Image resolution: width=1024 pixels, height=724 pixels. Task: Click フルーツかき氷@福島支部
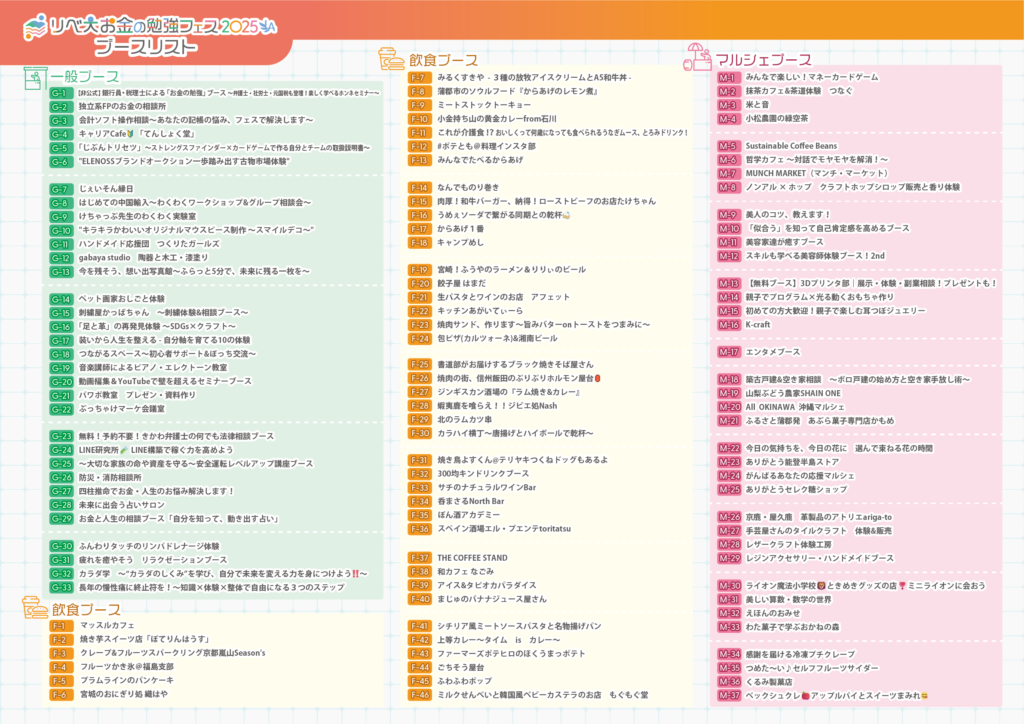tap(112, 667)
